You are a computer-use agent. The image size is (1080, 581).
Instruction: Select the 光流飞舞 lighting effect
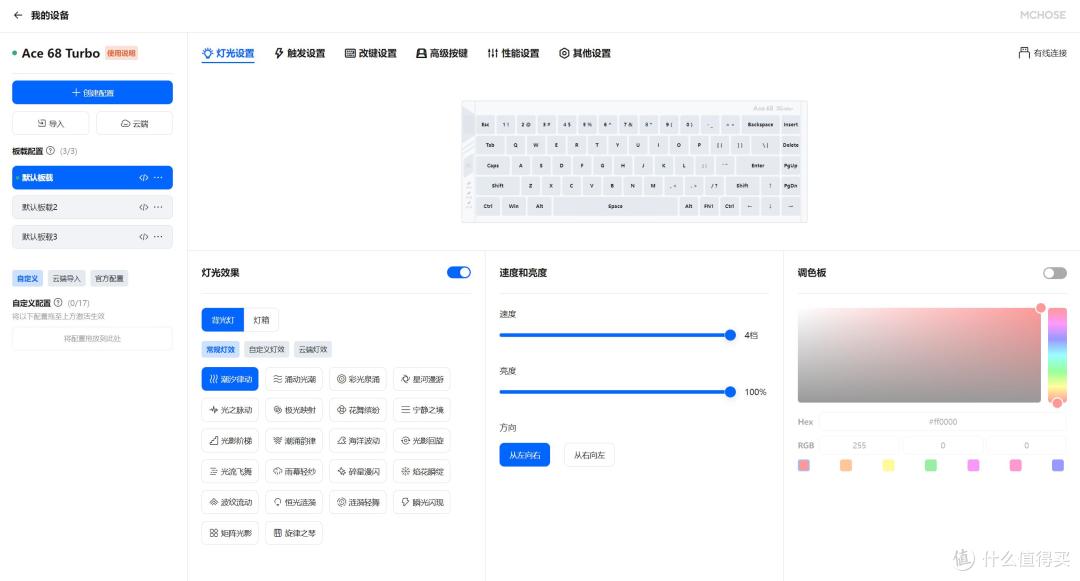[x=230, y=472]
